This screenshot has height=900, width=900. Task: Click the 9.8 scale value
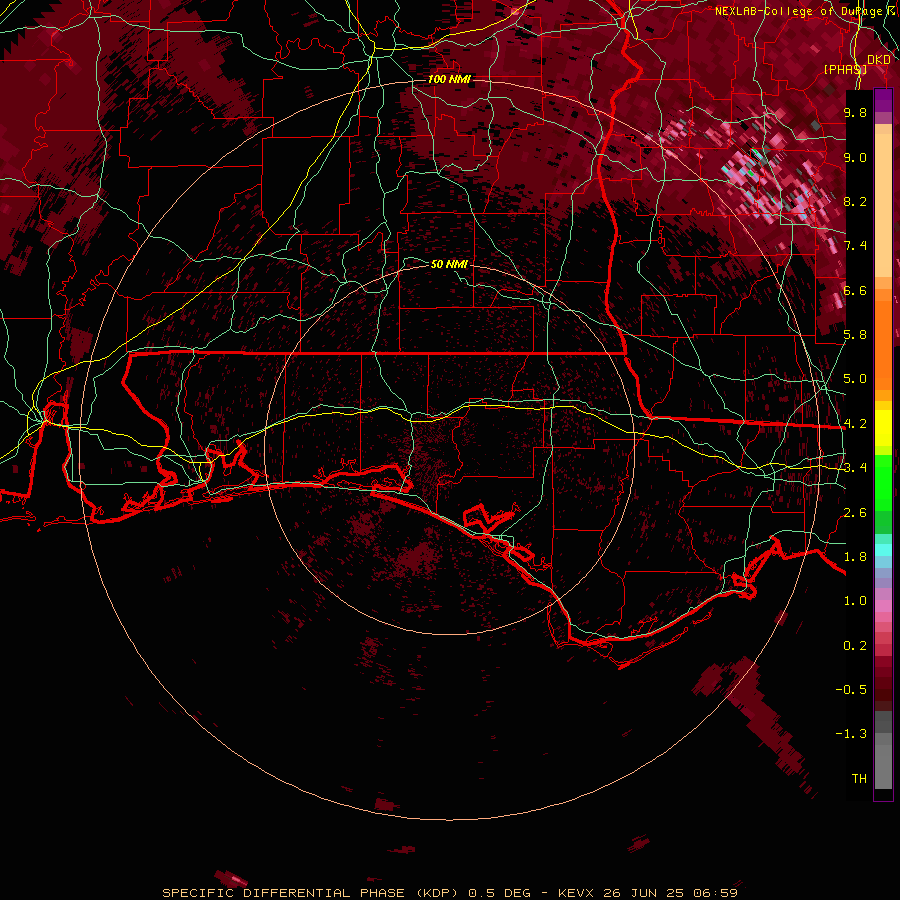[x=855, y=112]
